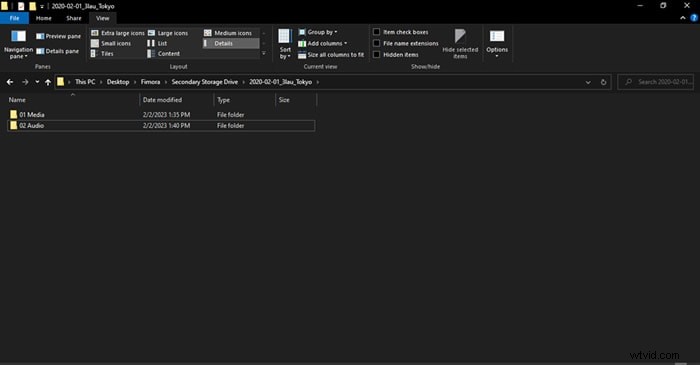
Task: Click Size all columns to fit
Action: tap(331, 54)
